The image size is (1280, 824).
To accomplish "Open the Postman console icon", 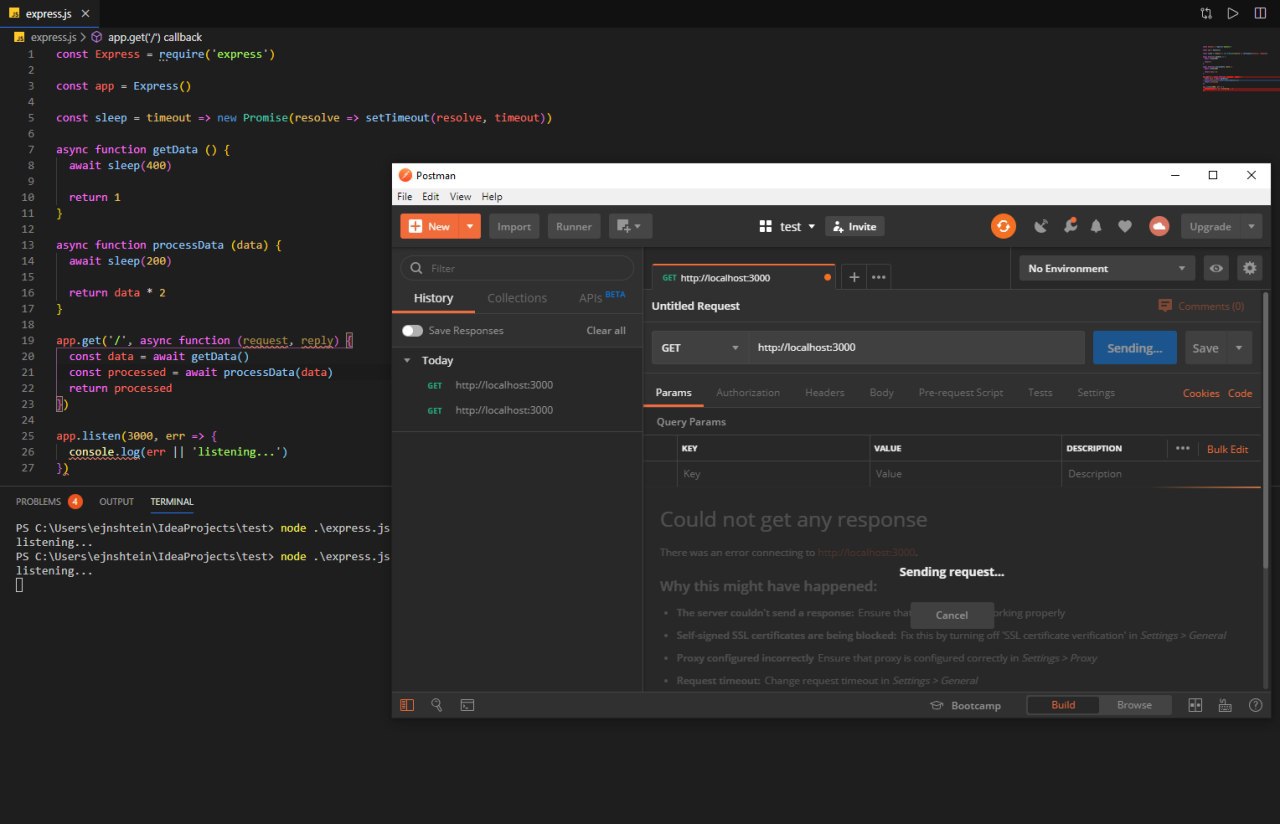I will 467,705.
